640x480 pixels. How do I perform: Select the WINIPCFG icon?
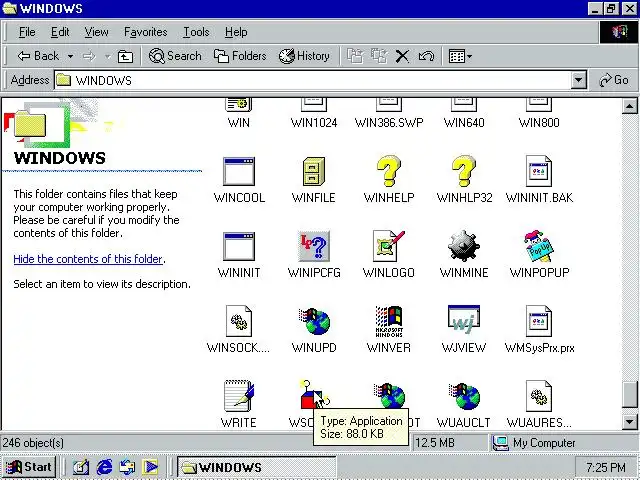[x=314, y=246]
